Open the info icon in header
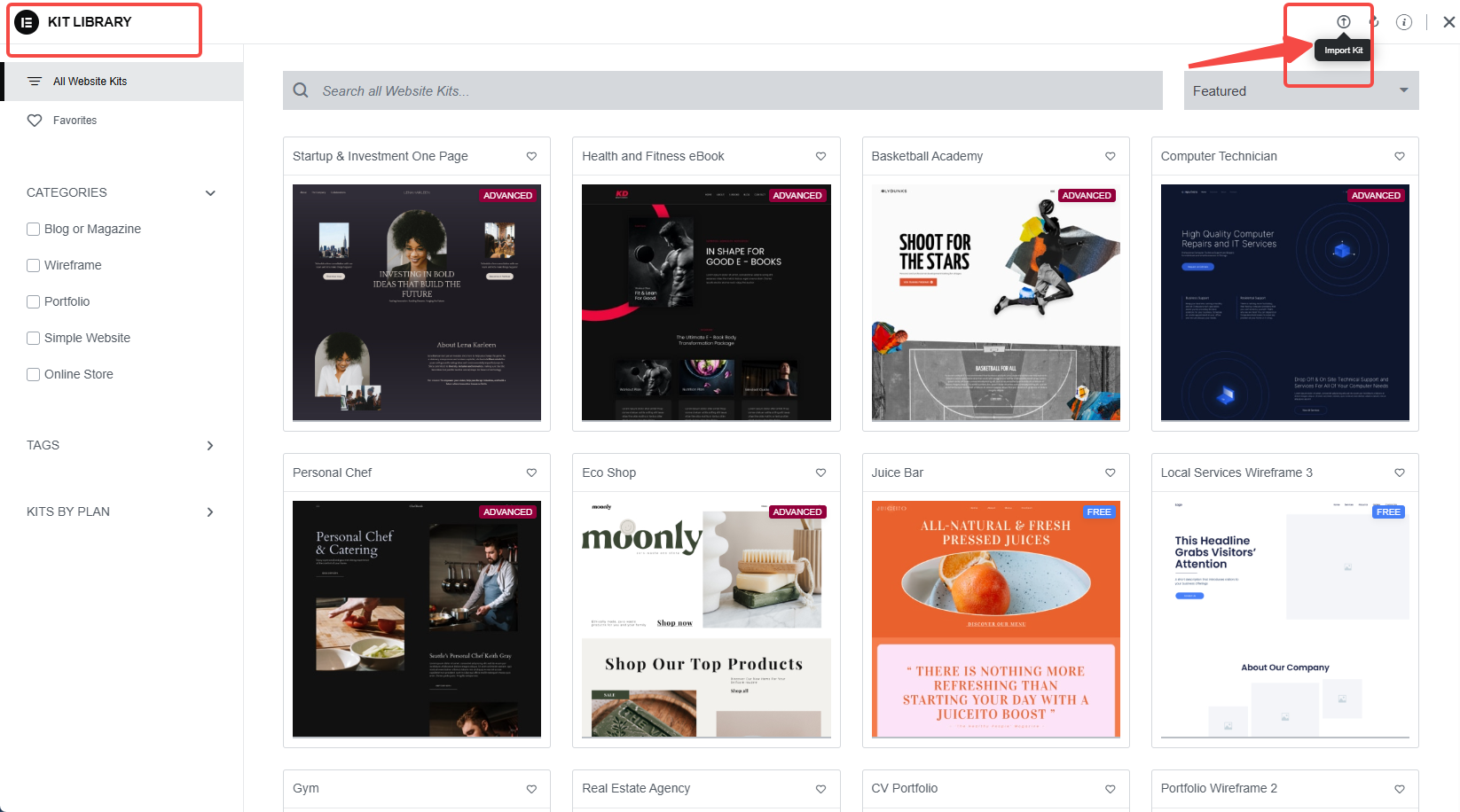Screen dimensions: 1460x812 [x=1404, y=22]
